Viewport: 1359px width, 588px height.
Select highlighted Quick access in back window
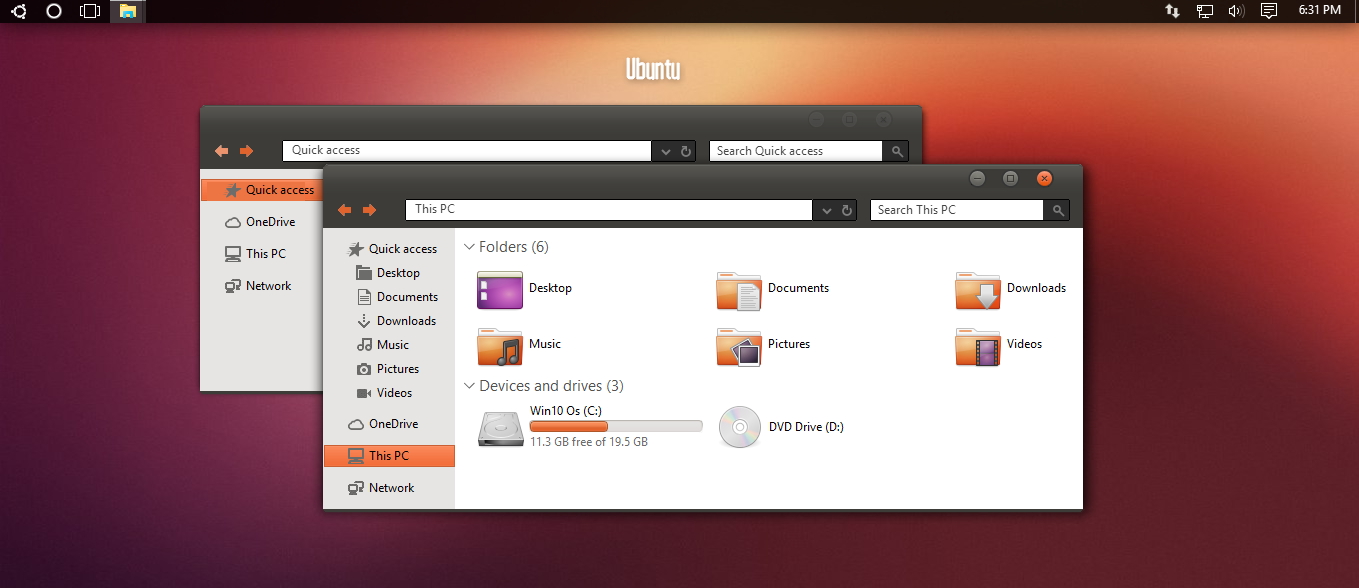pos(262,190)
